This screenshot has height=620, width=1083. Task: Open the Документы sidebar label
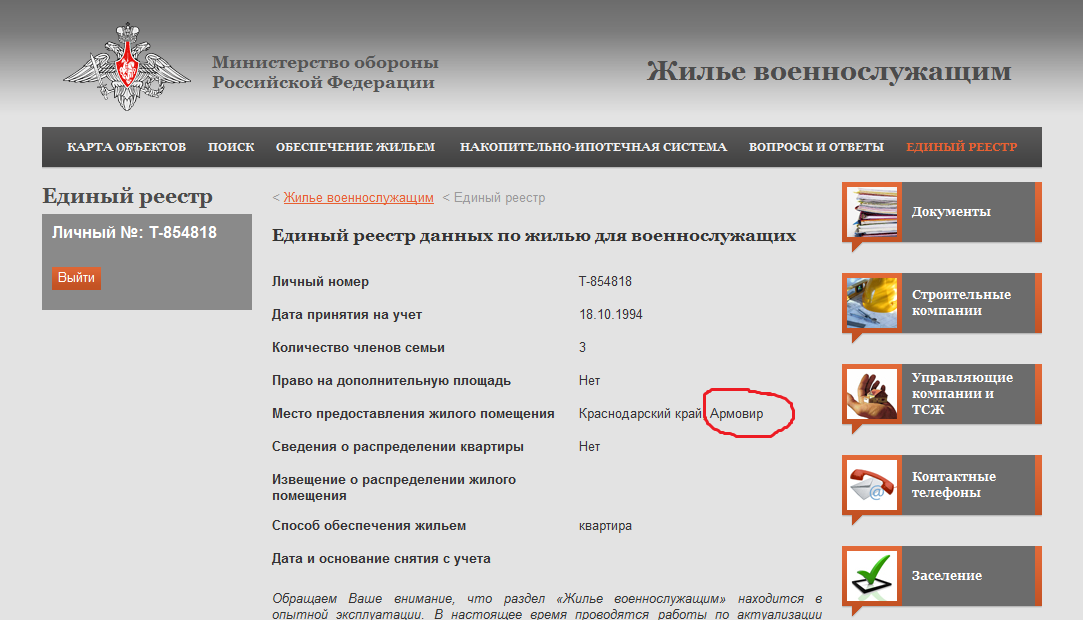pyautogui.click(x=951, y=212)
